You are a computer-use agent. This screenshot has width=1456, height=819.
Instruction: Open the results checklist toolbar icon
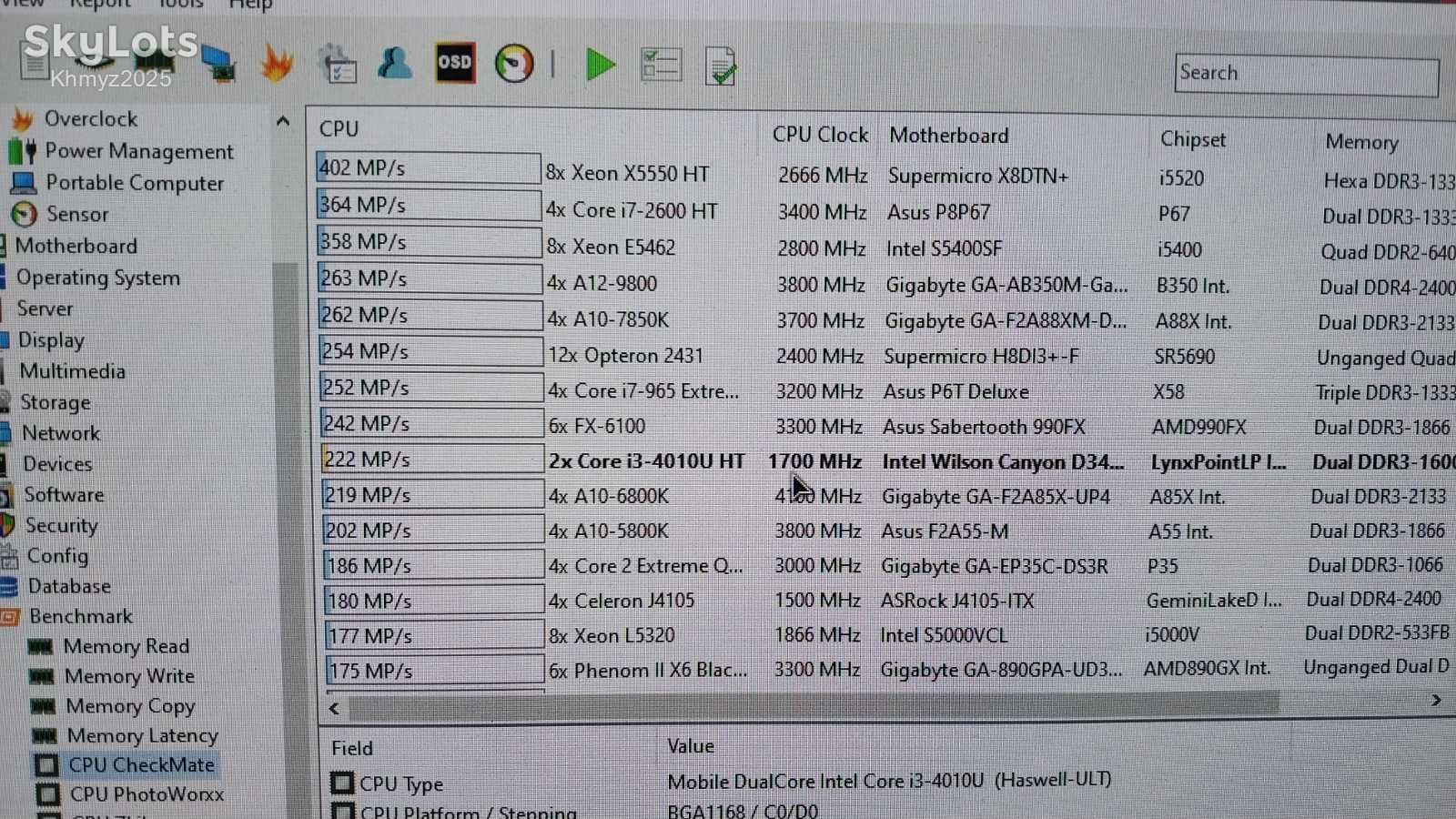(x=662, y=65)
